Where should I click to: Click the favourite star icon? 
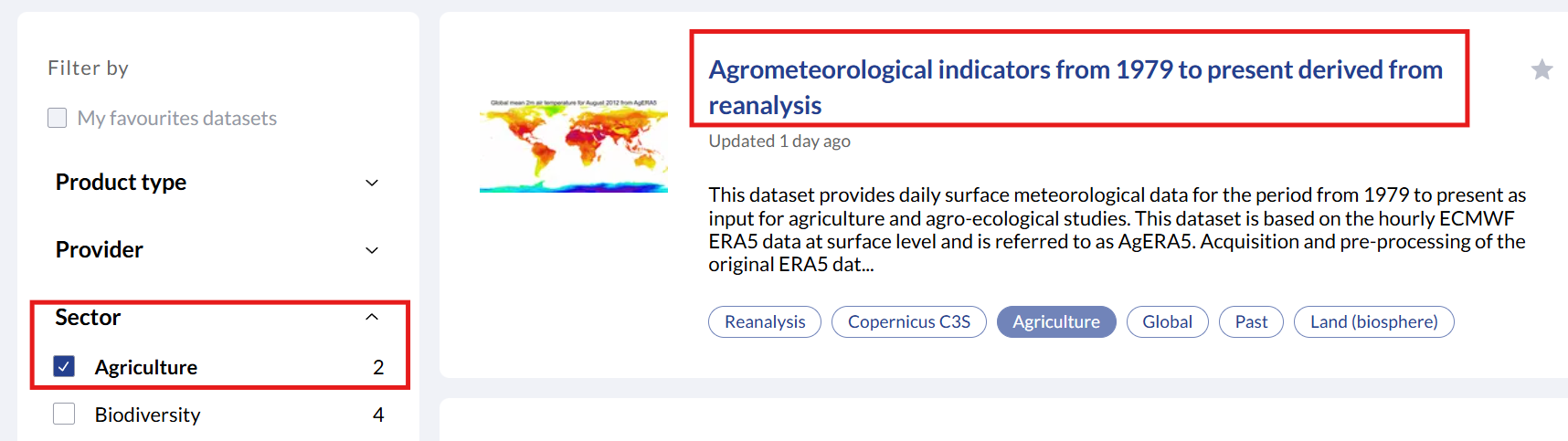[x=1542, y=69]
